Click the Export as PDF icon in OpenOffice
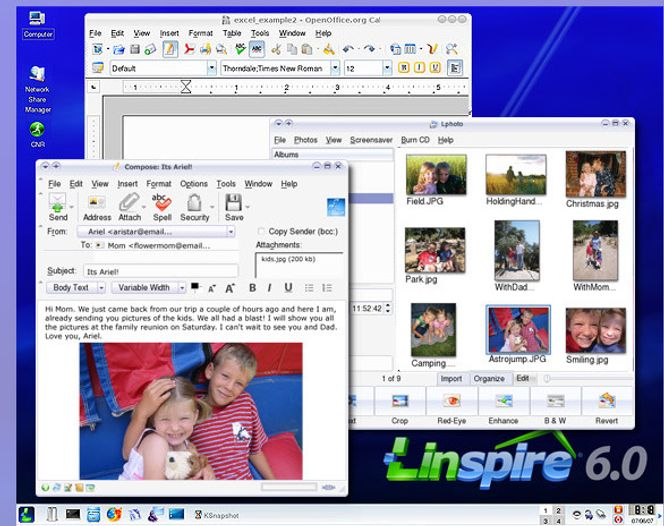The width and height of the screenshot is (664, 526). (x=189, y=50)
